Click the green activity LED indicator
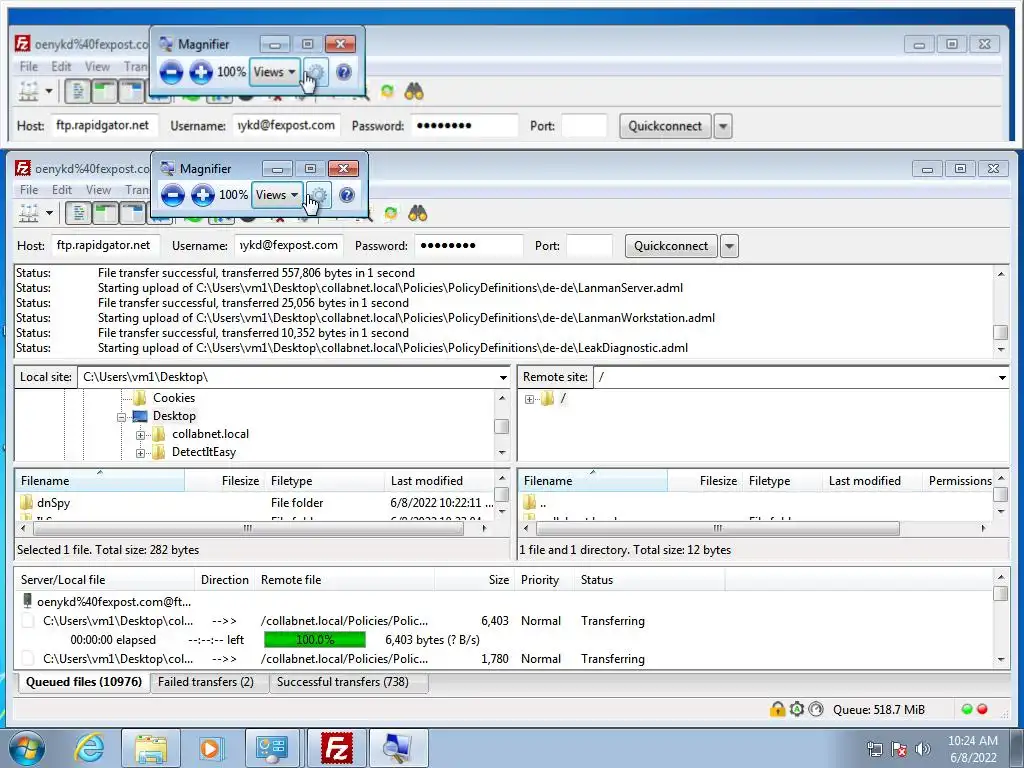The image size is (1024, 768). point(967,709)
